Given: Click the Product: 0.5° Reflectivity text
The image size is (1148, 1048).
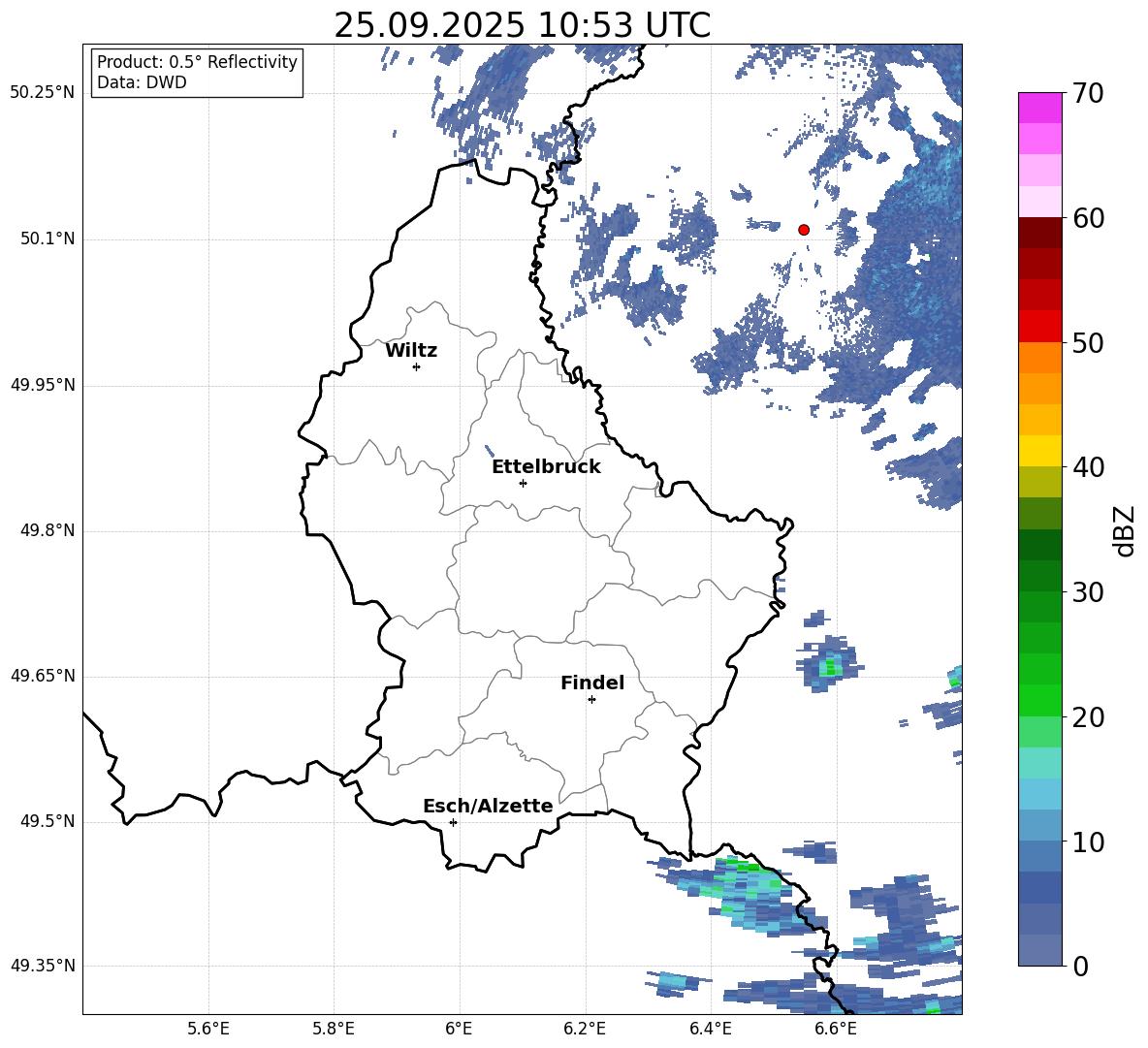Looking at the screenshot, I should tap(197, 61).
